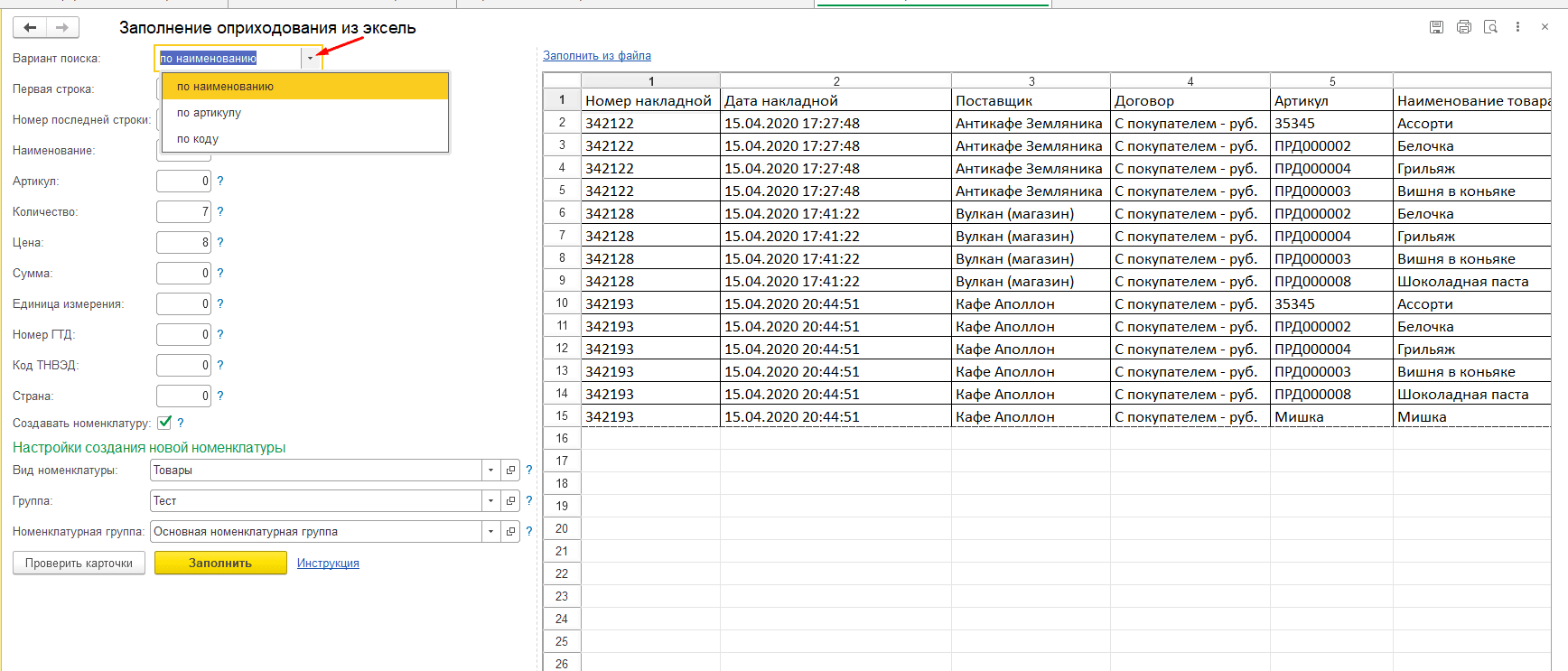The height and width of the screenshot is (671, 1568).
Task: Click the Страна number field
Action: click(x=183, y=396)
